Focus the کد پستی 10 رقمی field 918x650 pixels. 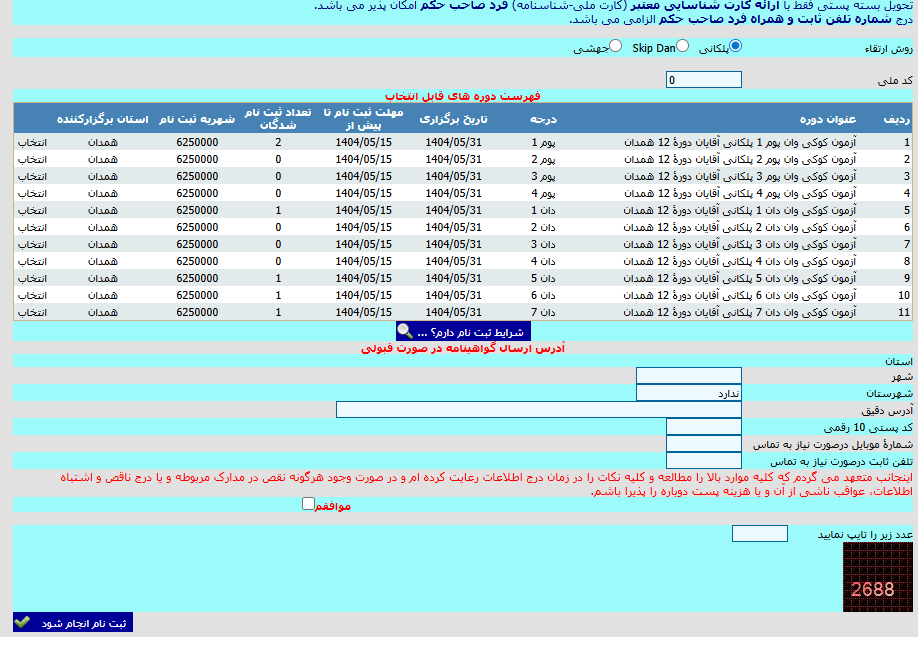coord(704,427)
